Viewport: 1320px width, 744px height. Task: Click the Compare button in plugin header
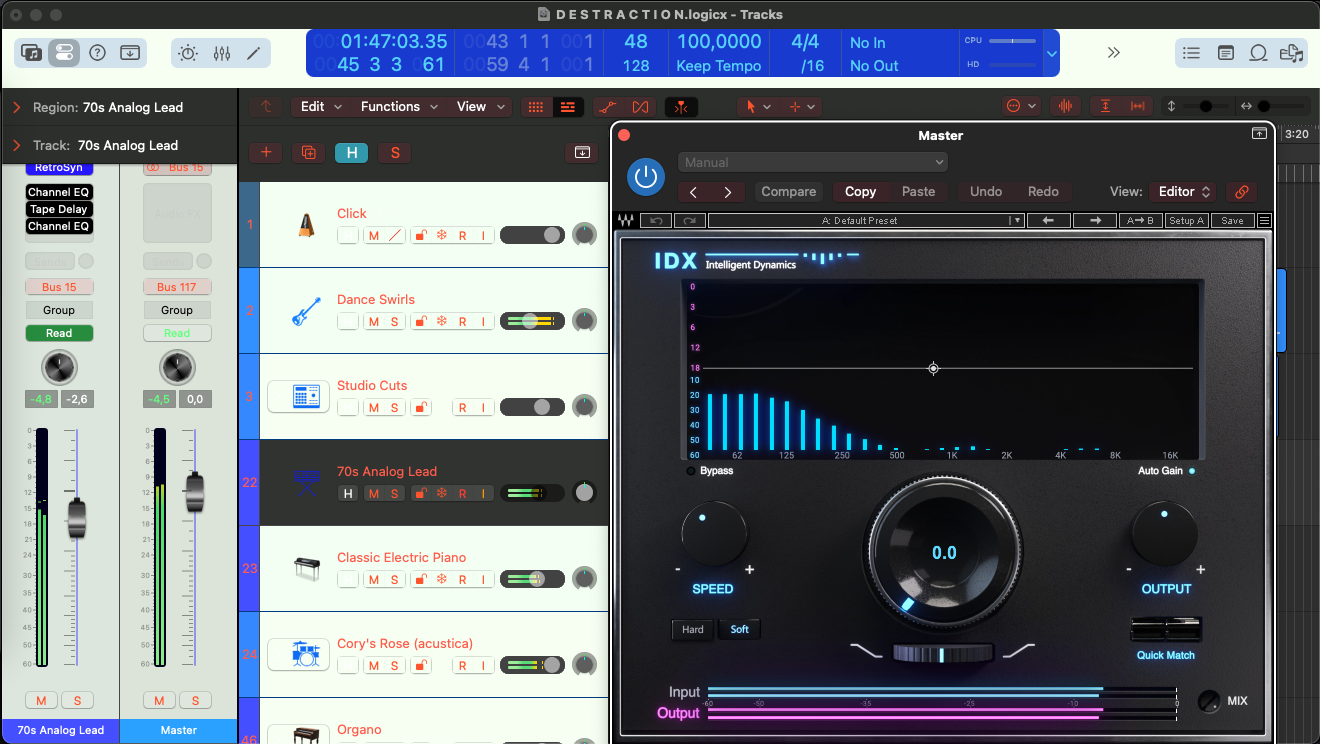(x=788, y=192)
